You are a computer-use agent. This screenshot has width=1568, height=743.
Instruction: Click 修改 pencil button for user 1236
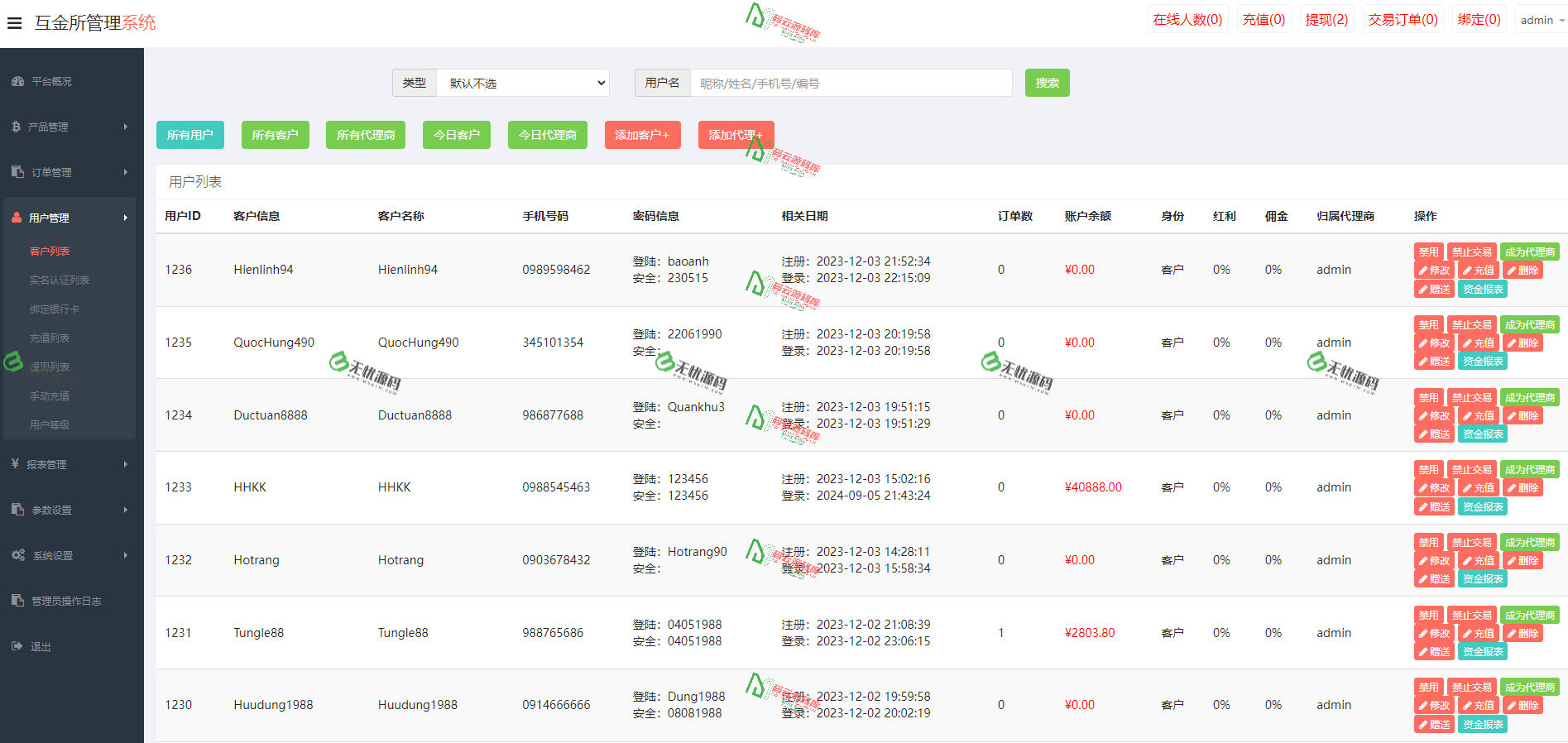coord(1434,271)
